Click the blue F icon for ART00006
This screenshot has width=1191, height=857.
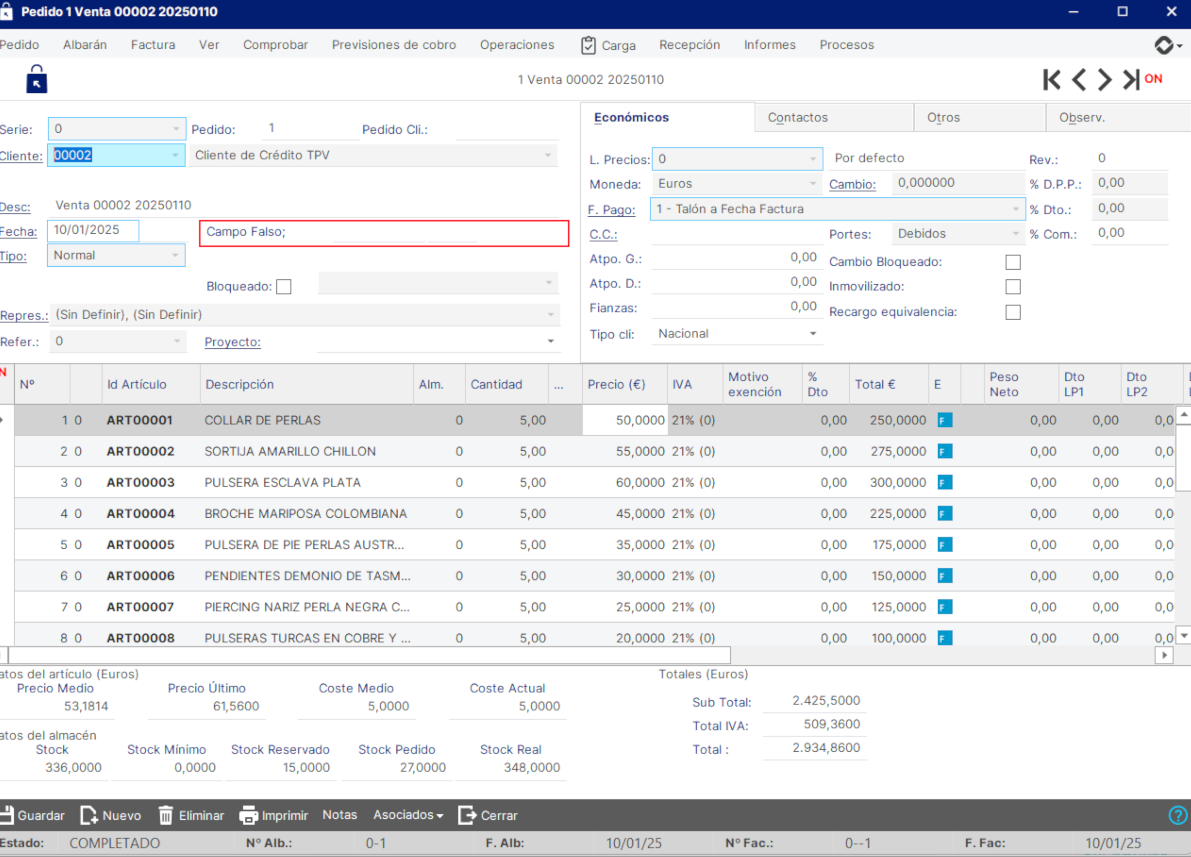pos(945,576)
